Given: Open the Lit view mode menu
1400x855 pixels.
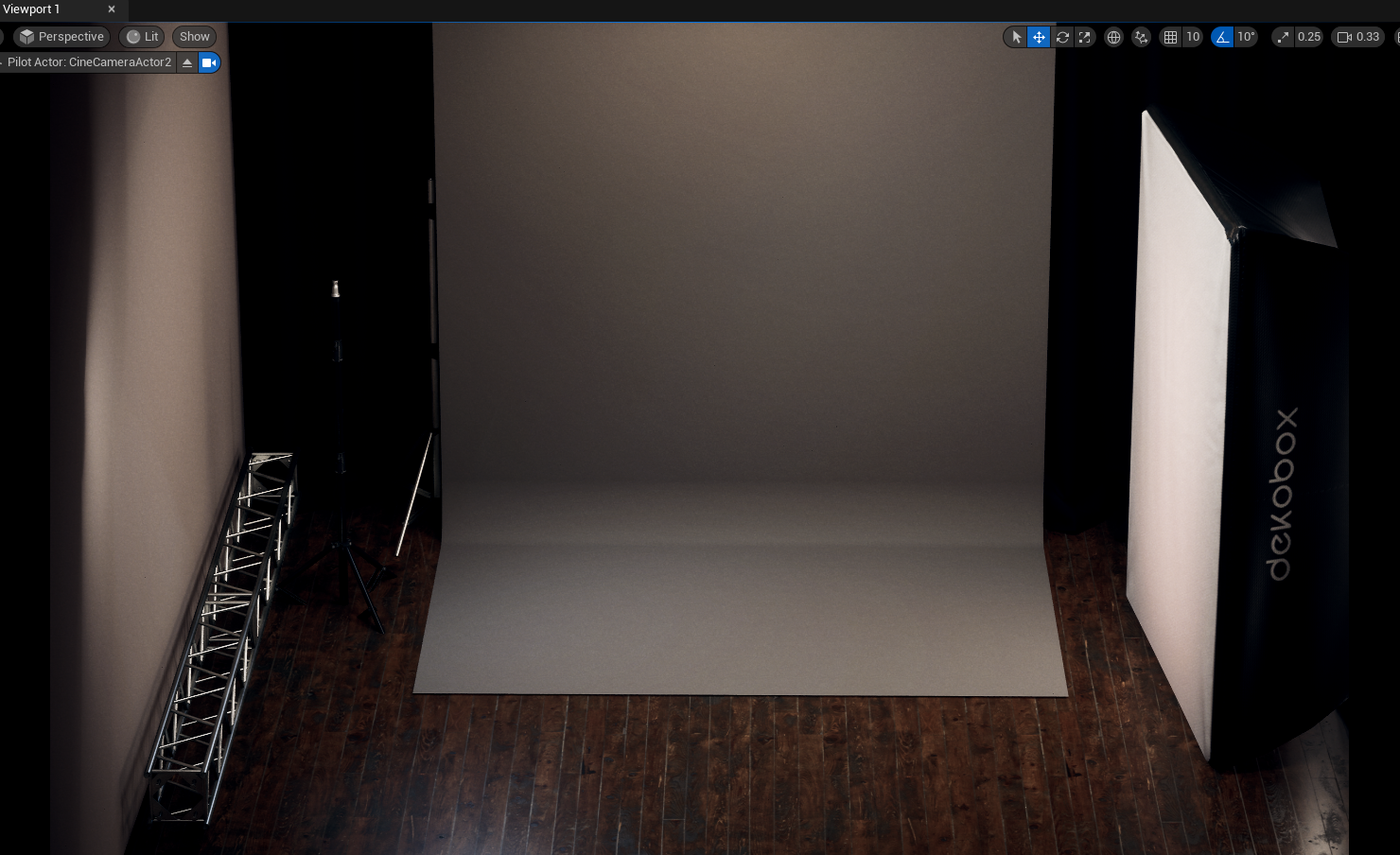Looking at the screenshot, I should tap(143, 37).
